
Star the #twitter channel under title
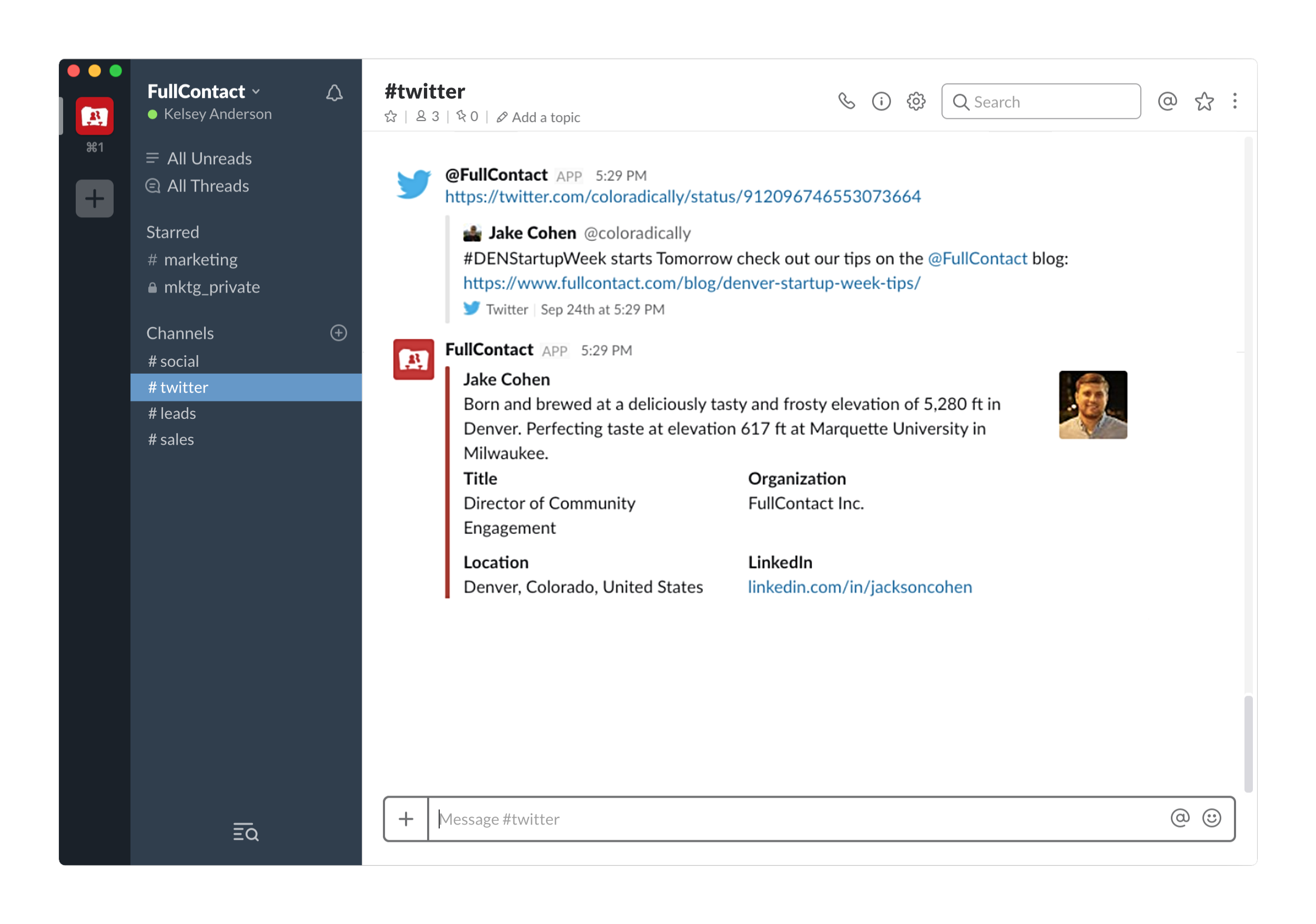pyautogui.click(x=391, y=117)
